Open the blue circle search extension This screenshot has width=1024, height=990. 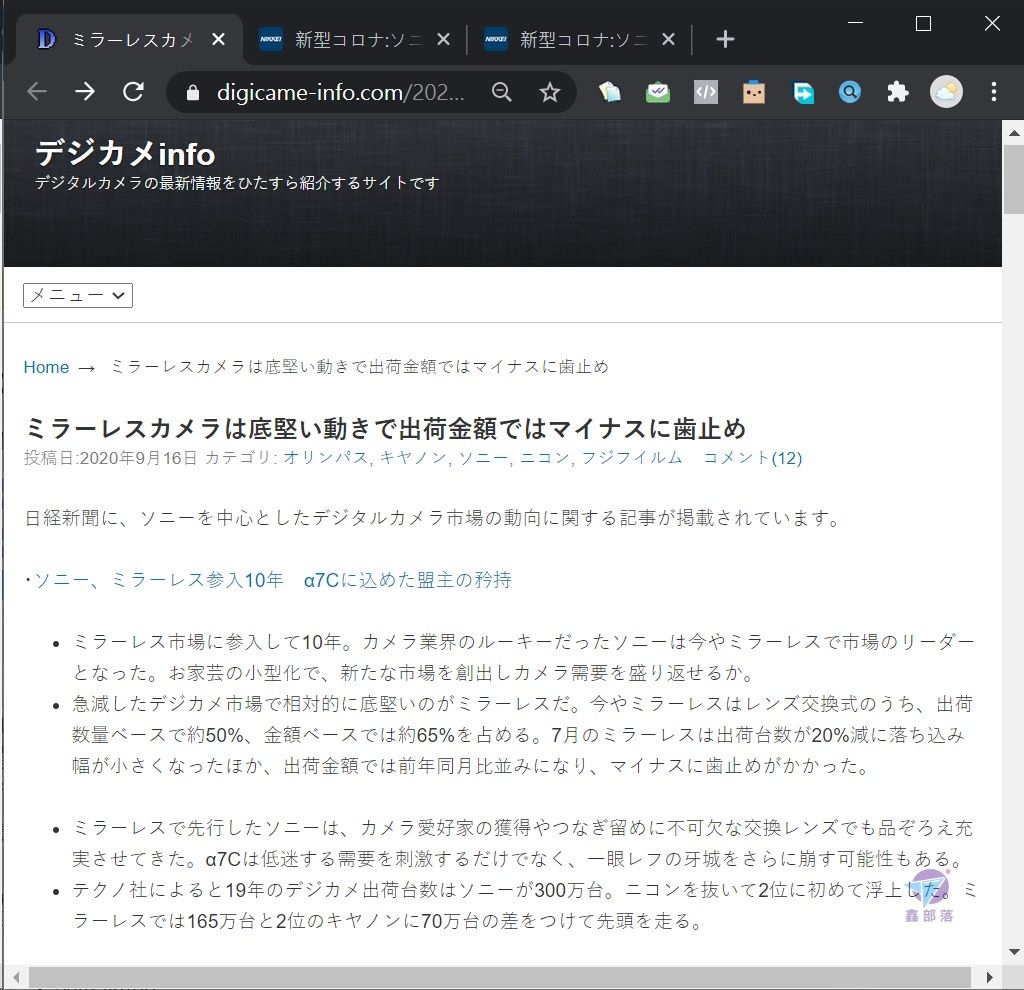(850, 92)
